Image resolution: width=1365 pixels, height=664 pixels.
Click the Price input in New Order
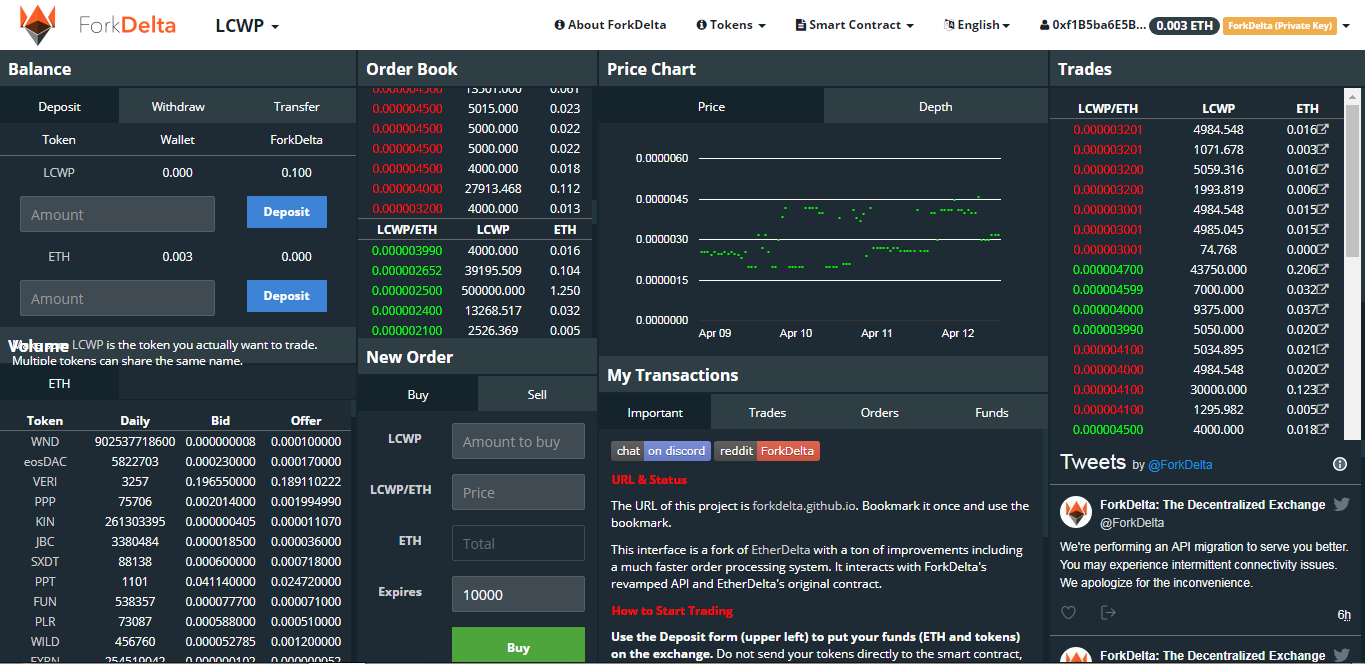click(x=518, y=492)
